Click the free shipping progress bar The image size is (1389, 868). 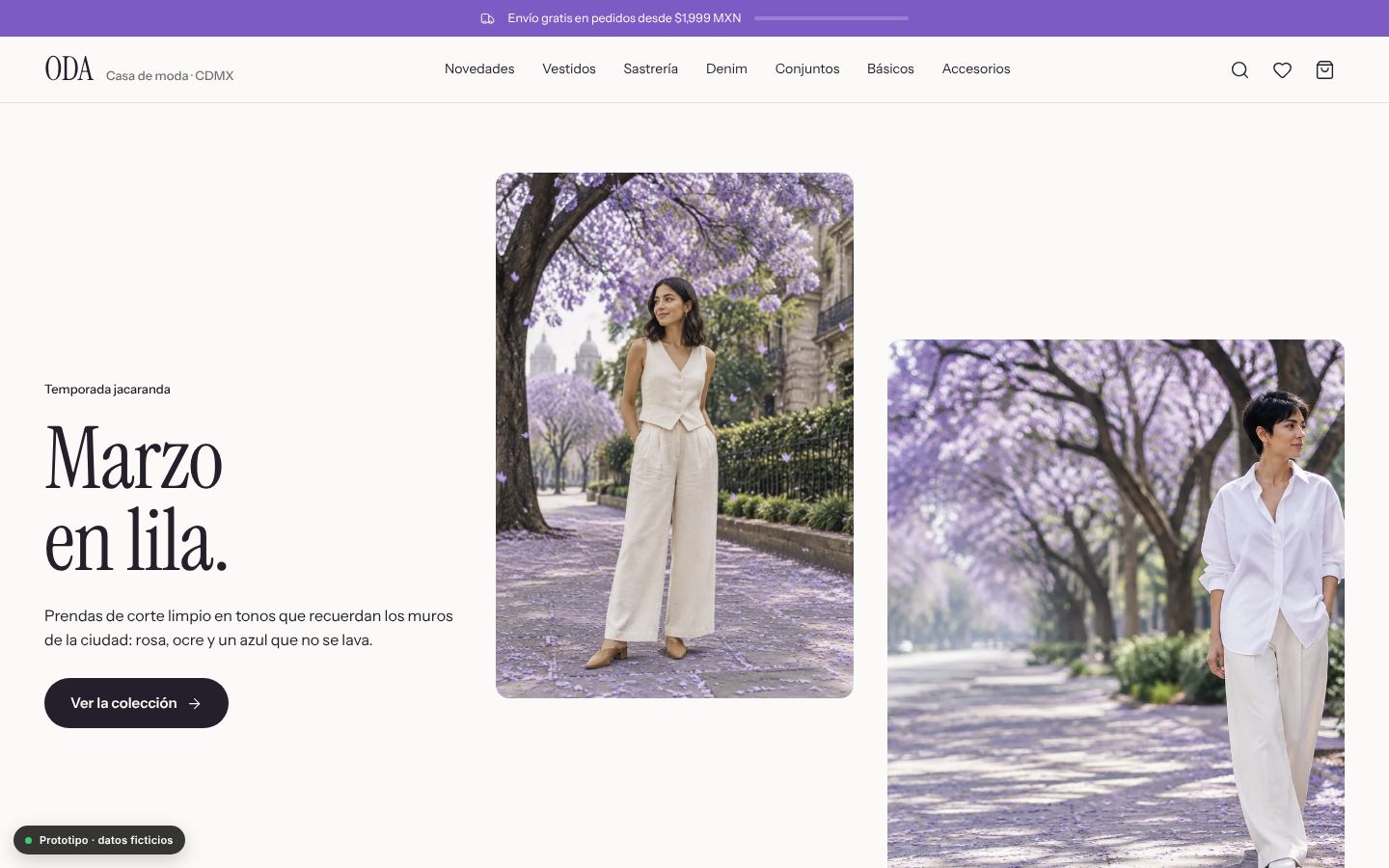coord(831,18)
